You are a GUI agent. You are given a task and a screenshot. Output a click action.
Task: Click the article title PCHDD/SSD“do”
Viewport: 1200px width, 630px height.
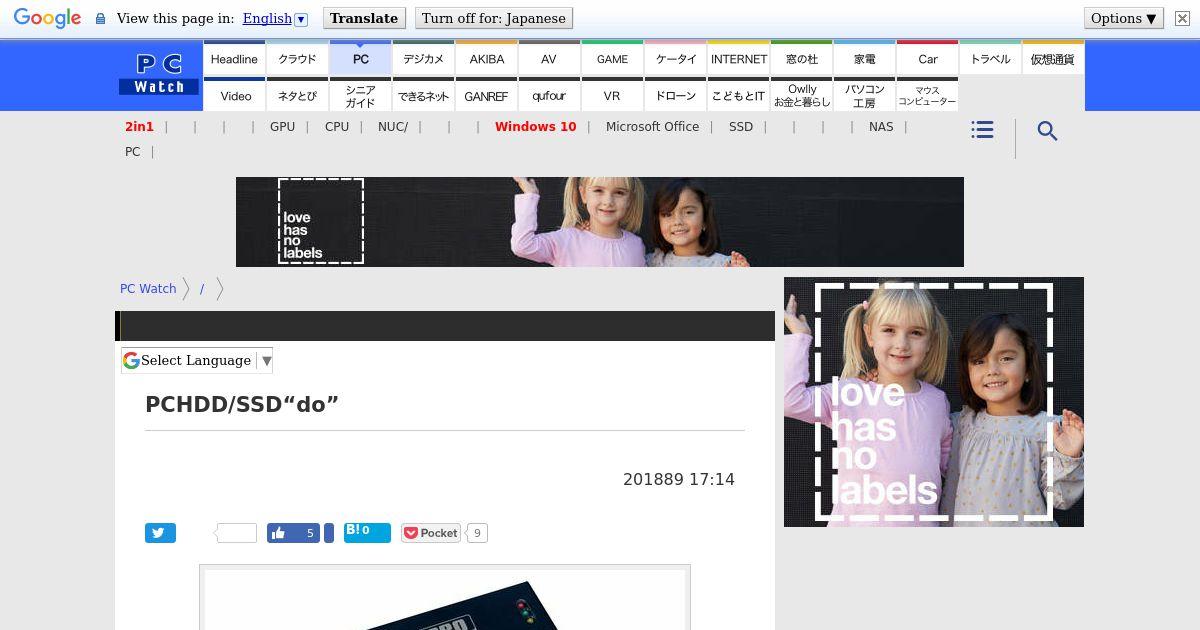click(x=242, y=404)
